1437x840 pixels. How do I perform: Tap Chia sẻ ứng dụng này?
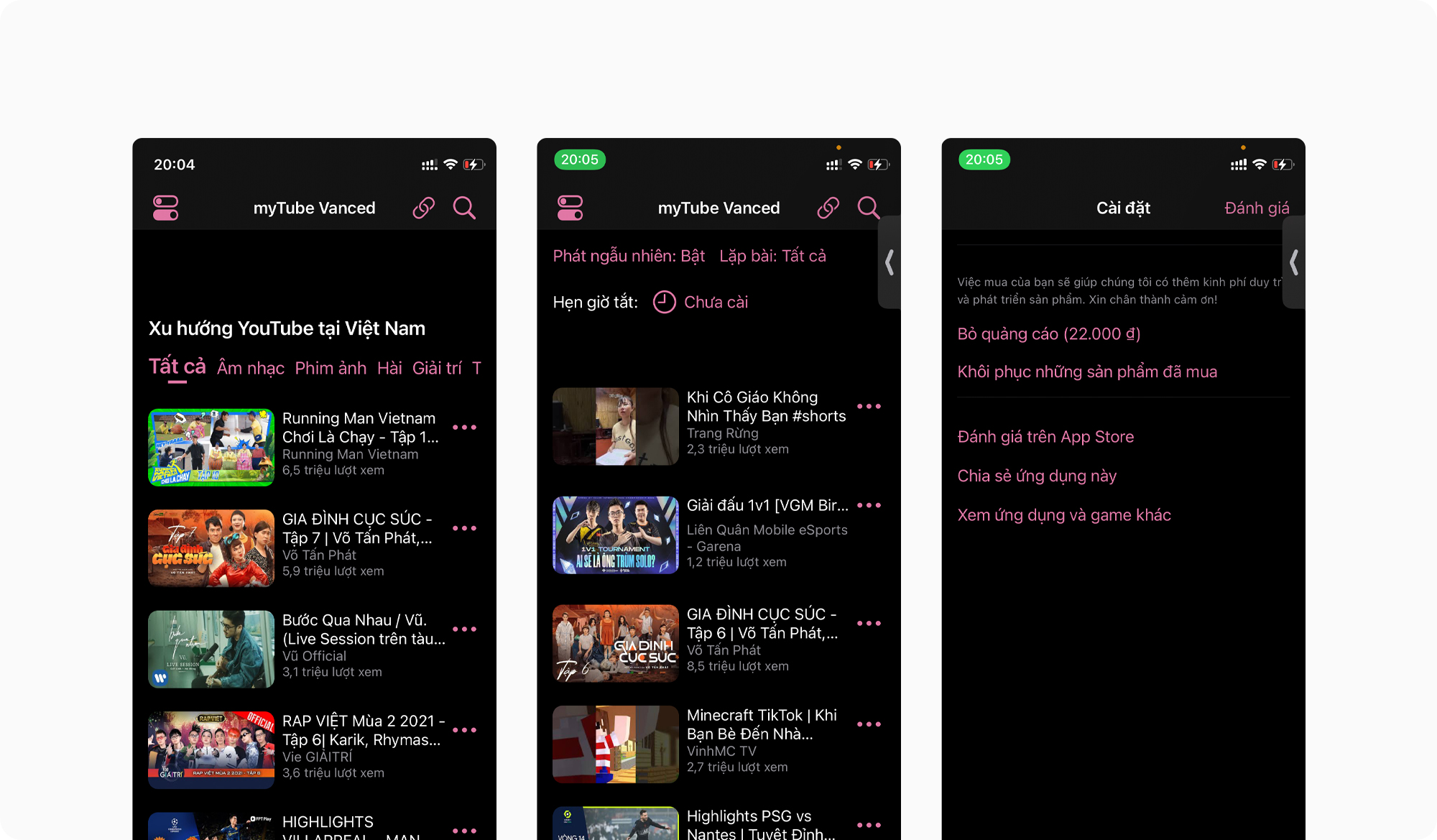1037,476
